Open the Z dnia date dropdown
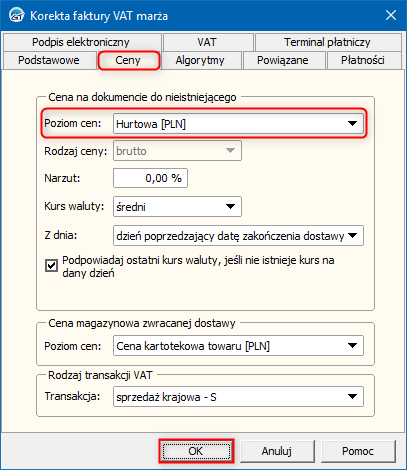Viewport: 407px width, 470px height. [238, 236]
